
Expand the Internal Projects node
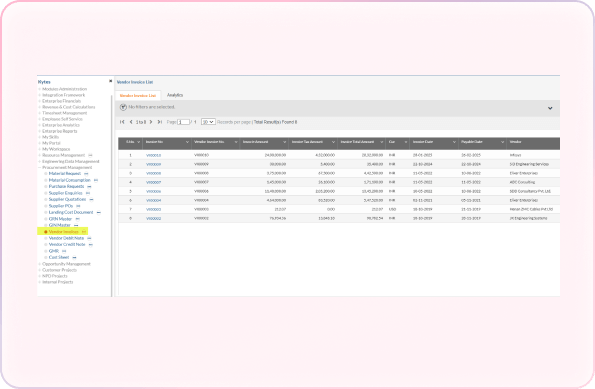click(x=39, y=282)
